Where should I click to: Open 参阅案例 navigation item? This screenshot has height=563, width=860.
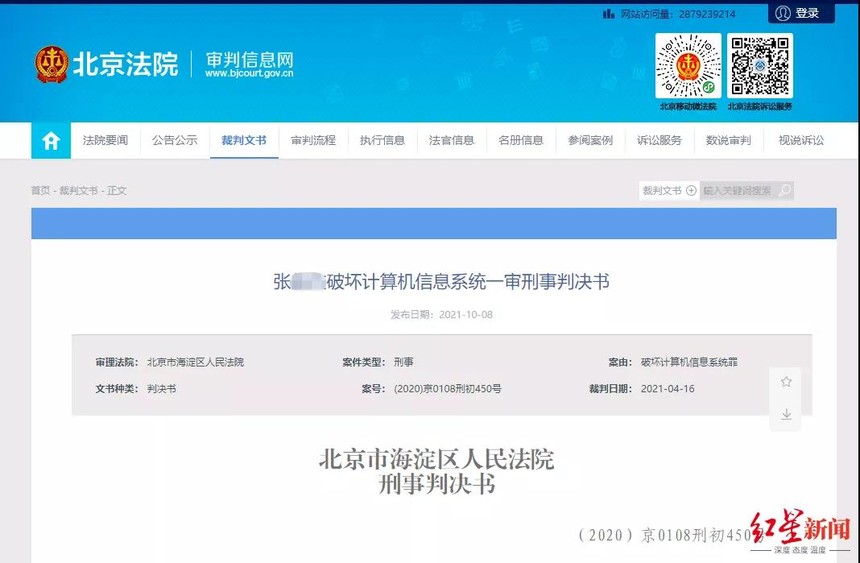[590, 140]
